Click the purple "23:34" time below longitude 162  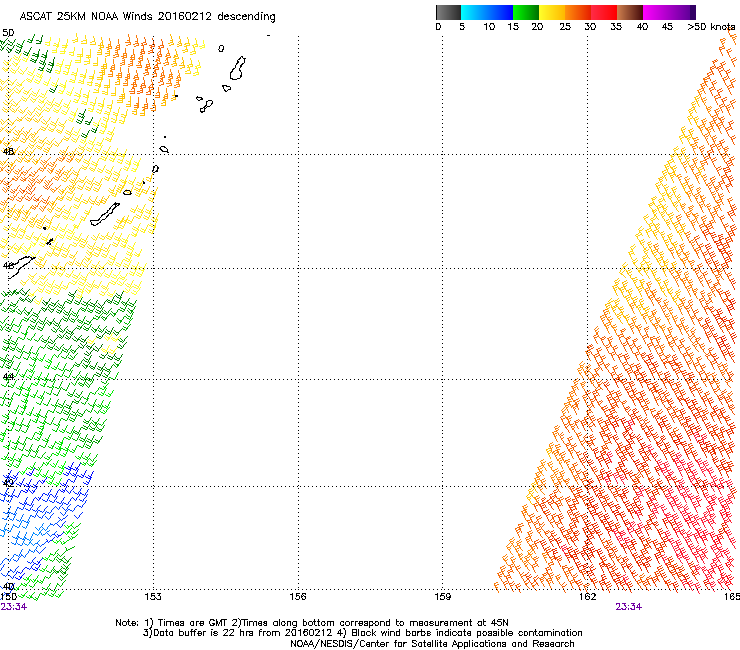pos(629,607)
